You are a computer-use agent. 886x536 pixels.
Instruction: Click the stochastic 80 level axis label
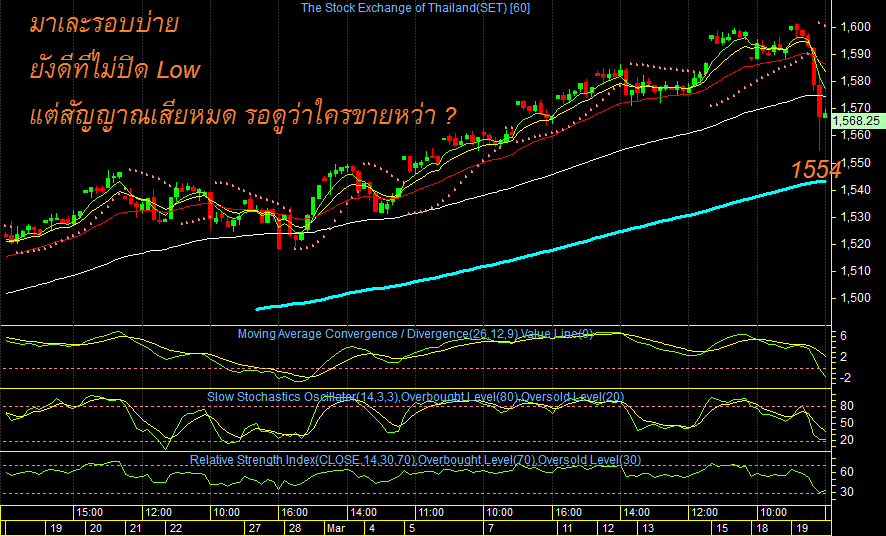(846, 406)
